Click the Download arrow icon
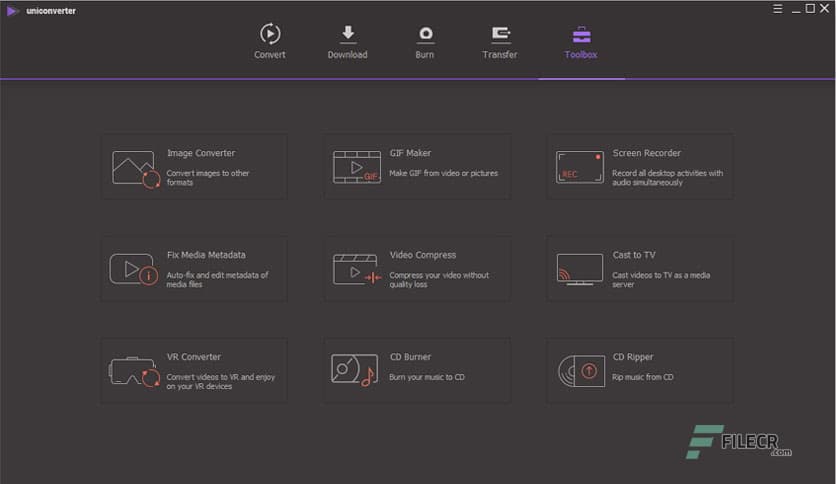This screenshot has height=484, width=836. coord(348,34)
